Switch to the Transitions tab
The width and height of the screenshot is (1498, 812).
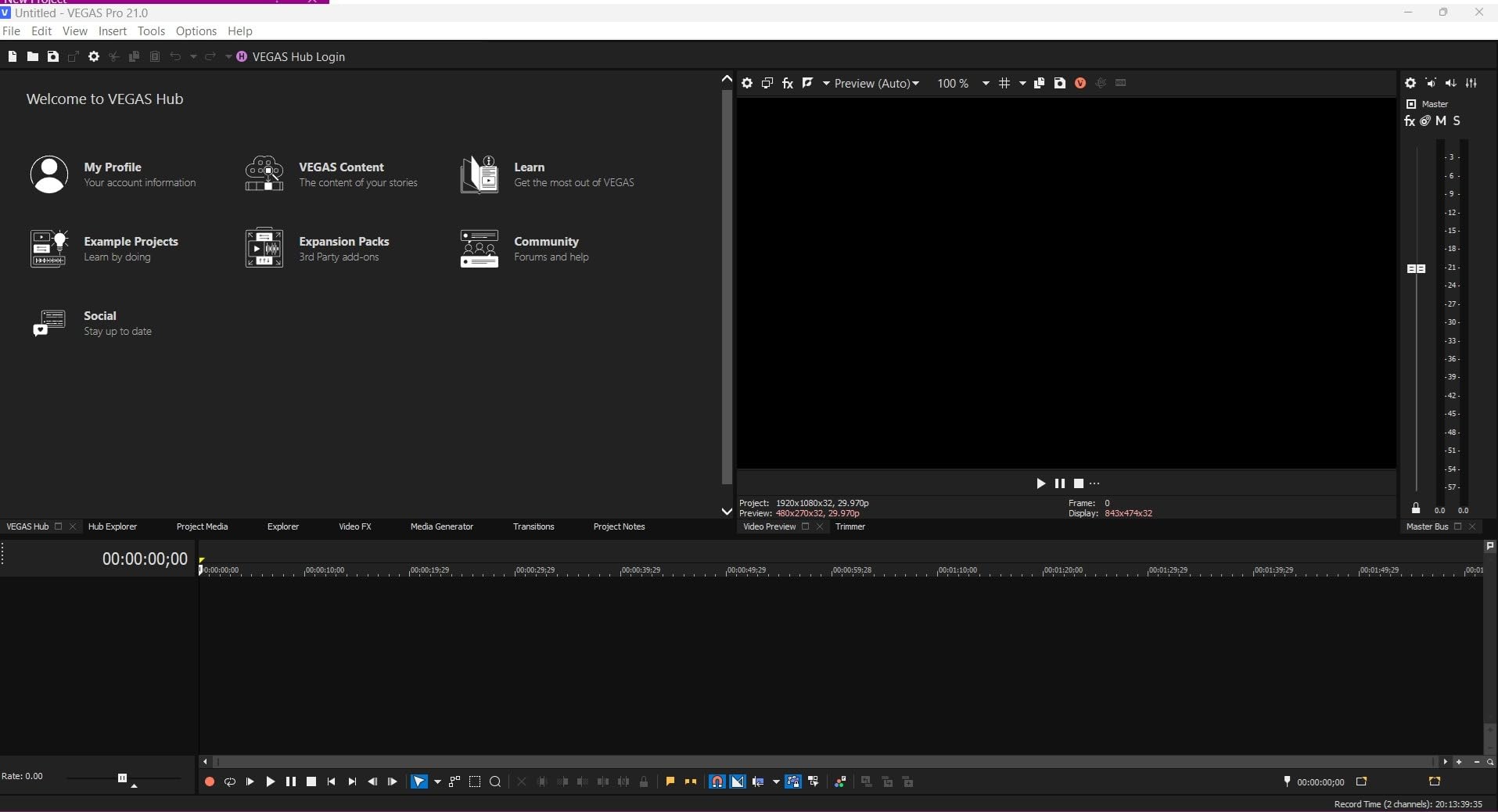(533, 526)
